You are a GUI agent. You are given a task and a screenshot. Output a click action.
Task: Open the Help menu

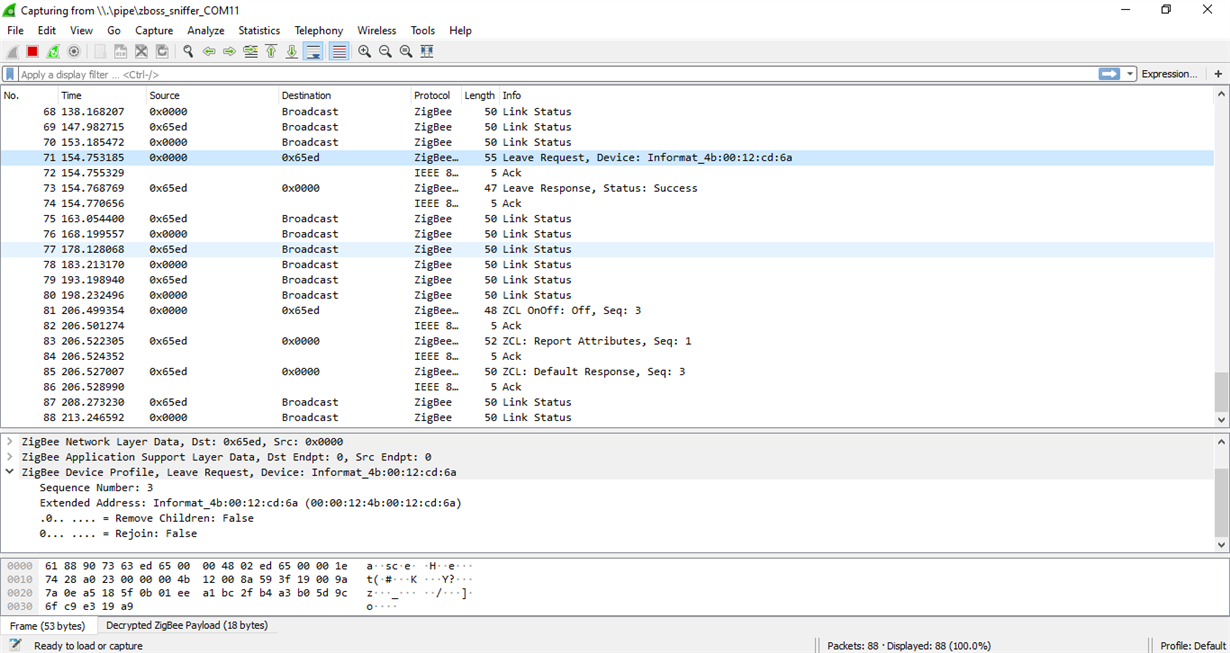(x=460, y=30)
